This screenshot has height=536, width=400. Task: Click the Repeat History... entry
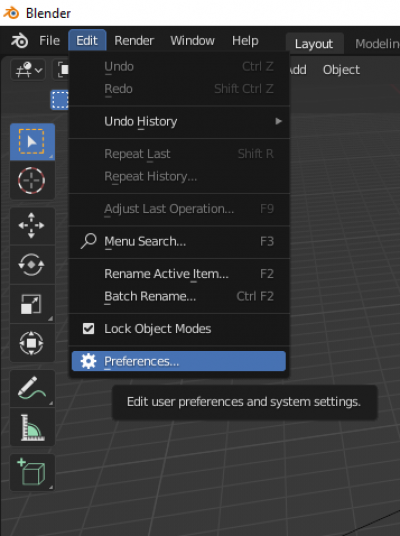(x=179, y=176)
